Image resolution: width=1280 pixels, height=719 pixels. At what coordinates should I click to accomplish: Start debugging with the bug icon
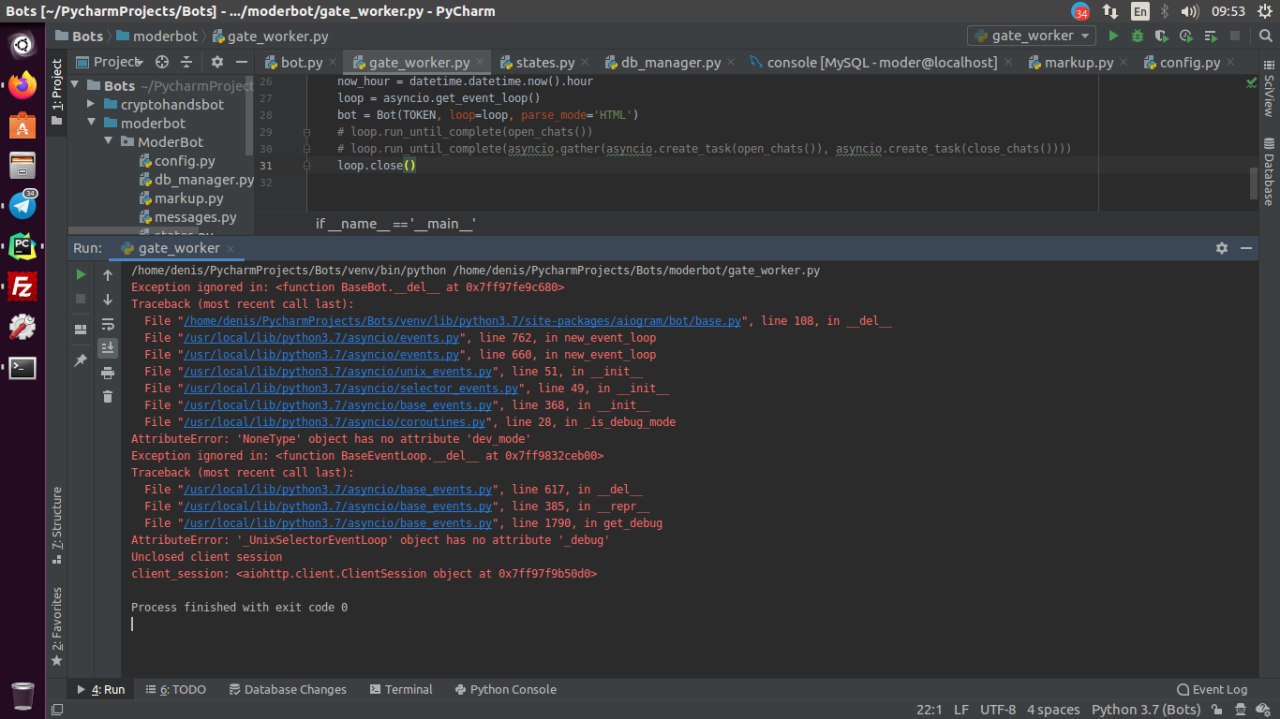click(x=1137, y=35)
